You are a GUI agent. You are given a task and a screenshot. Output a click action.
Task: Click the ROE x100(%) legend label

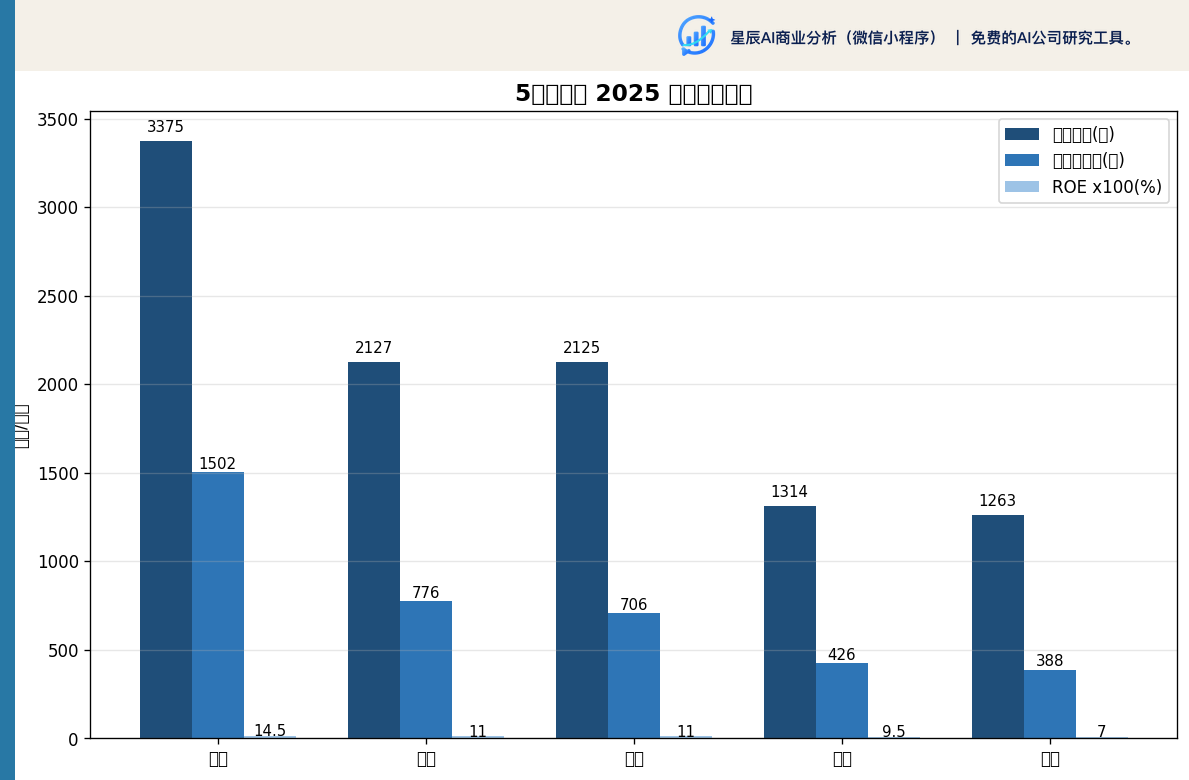1106,186
